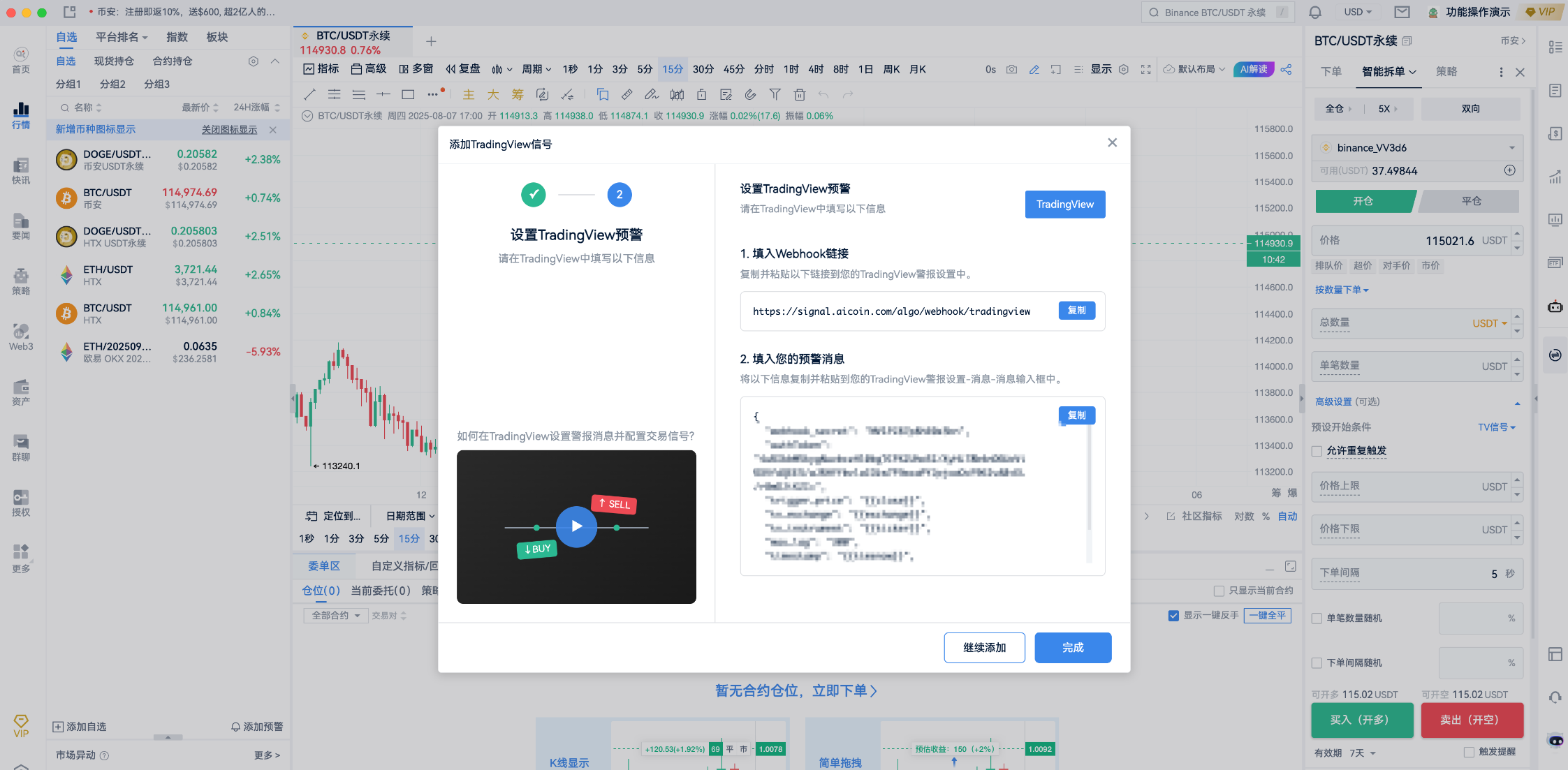Open the binance_VV3d6 account dropdown
Image resolution: width=1568 pixels, height=770 pixels.
(x=1417, y=147)
